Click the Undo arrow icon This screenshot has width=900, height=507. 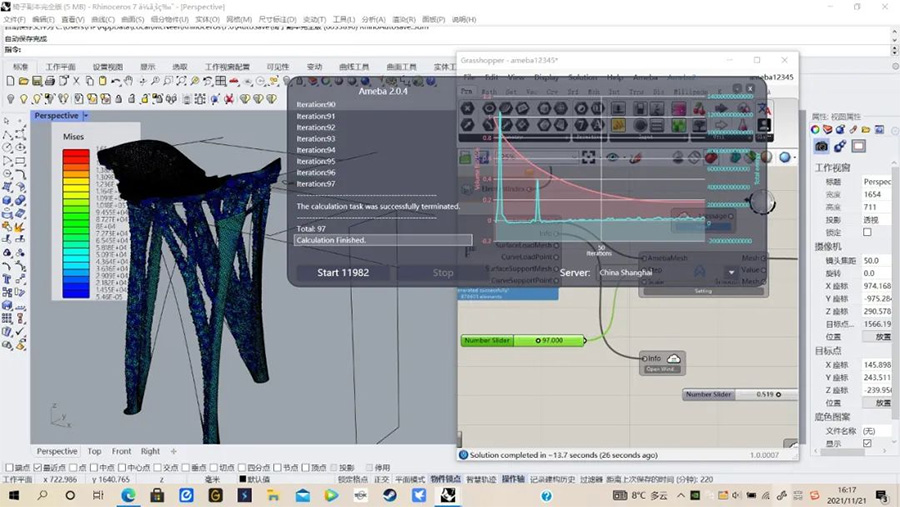(x=115, y=82)
